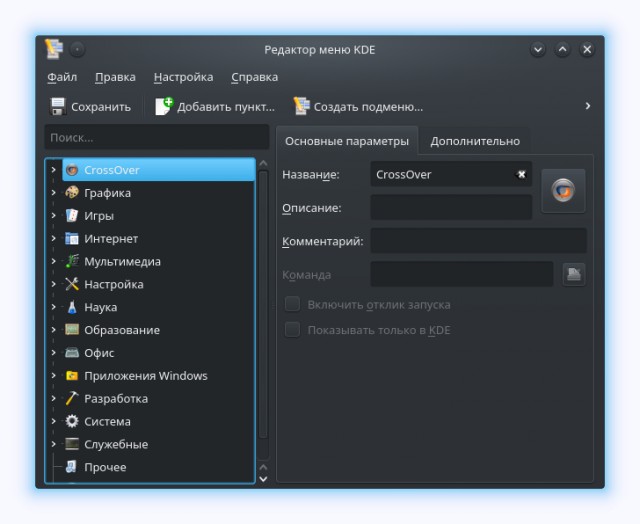The image size is (640, 524).
Task: Expand the Игры category
Action: pos(53,215)
